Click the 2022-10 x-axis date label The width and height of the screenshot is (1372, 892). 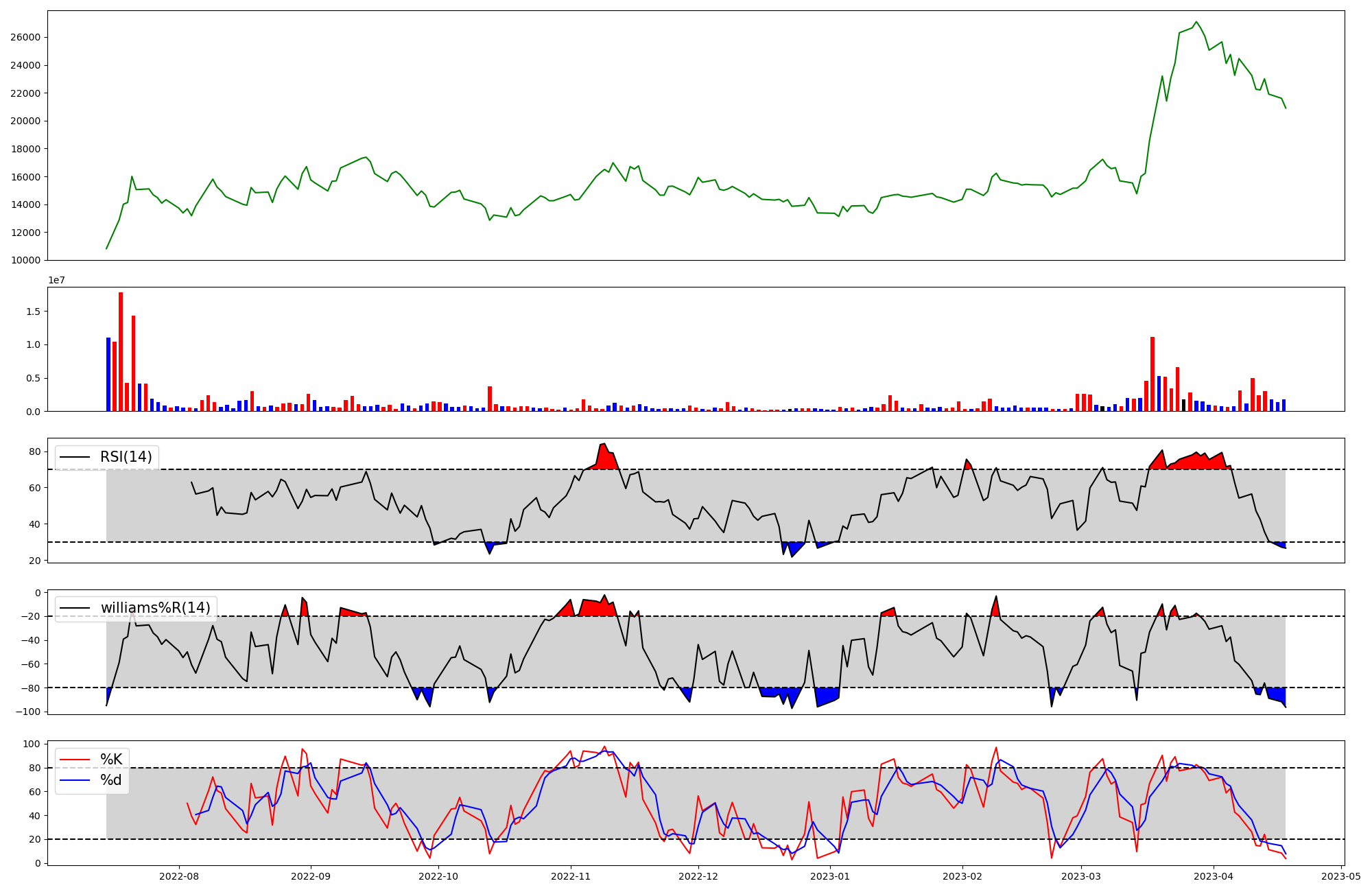pyautogui.click(x=438, y=876)
